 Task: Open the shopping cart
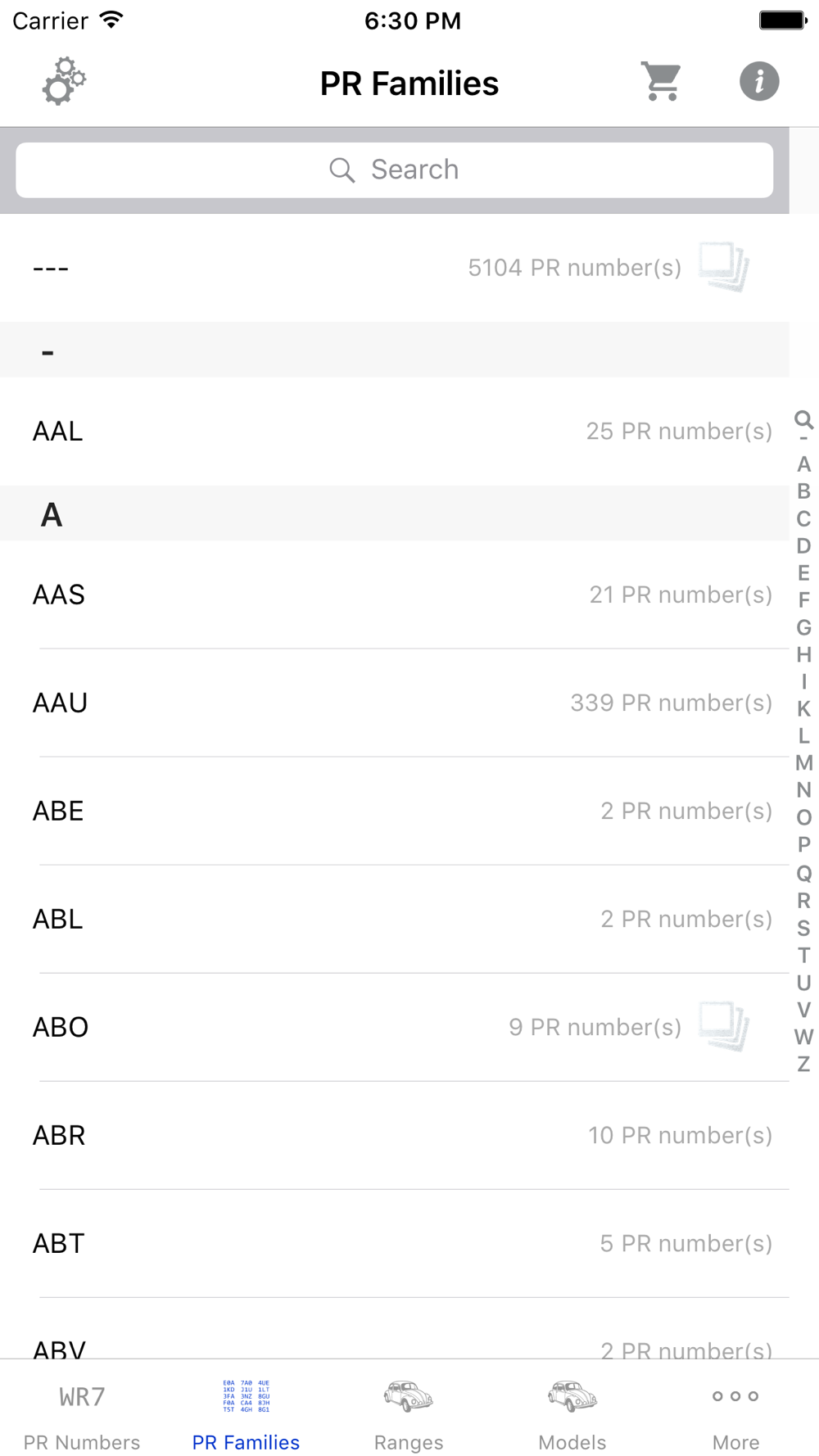(661, 82)
